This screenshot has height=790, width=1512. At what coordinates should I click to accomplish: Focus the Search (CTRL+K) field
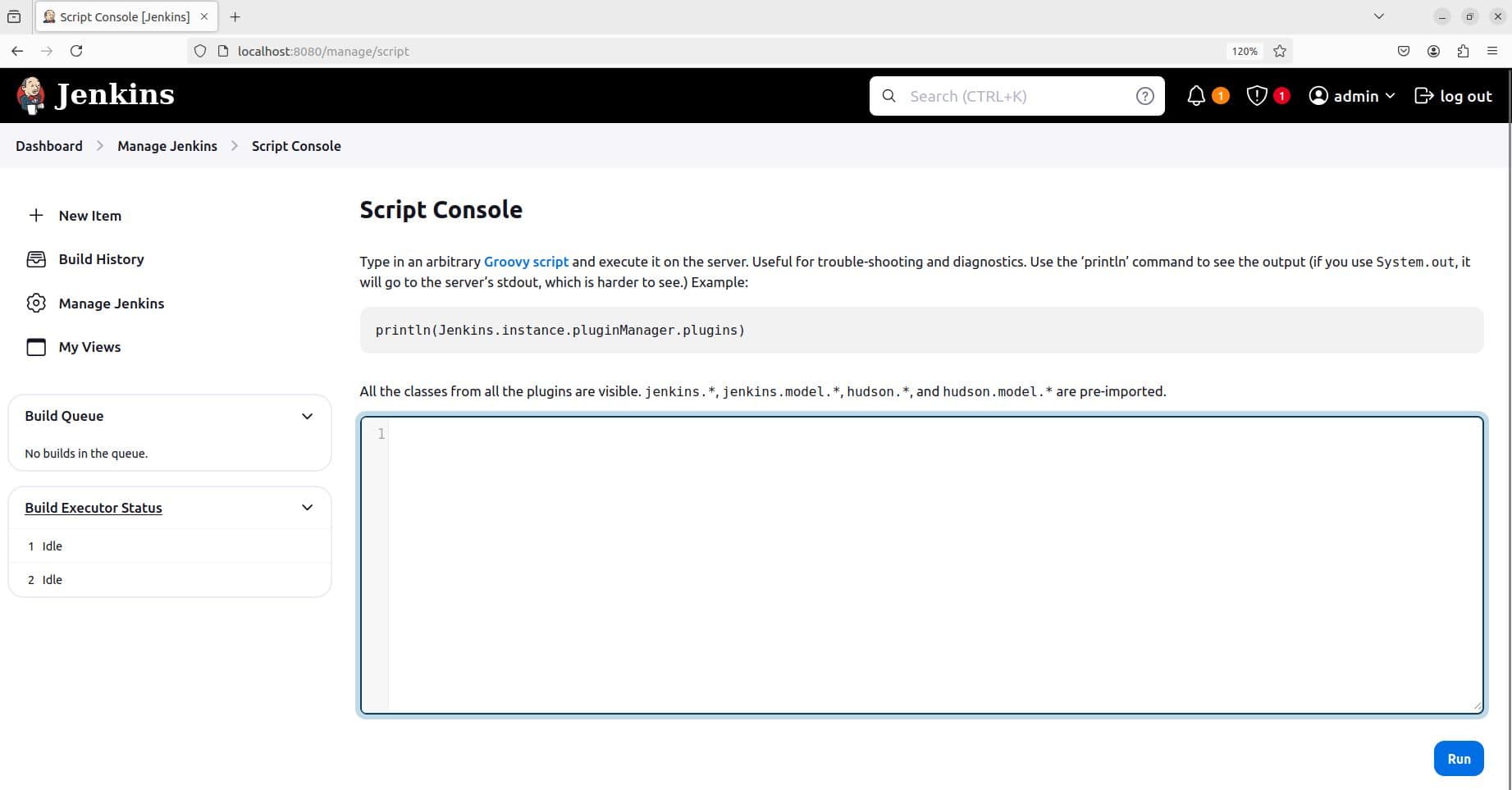click(1017, 96)
